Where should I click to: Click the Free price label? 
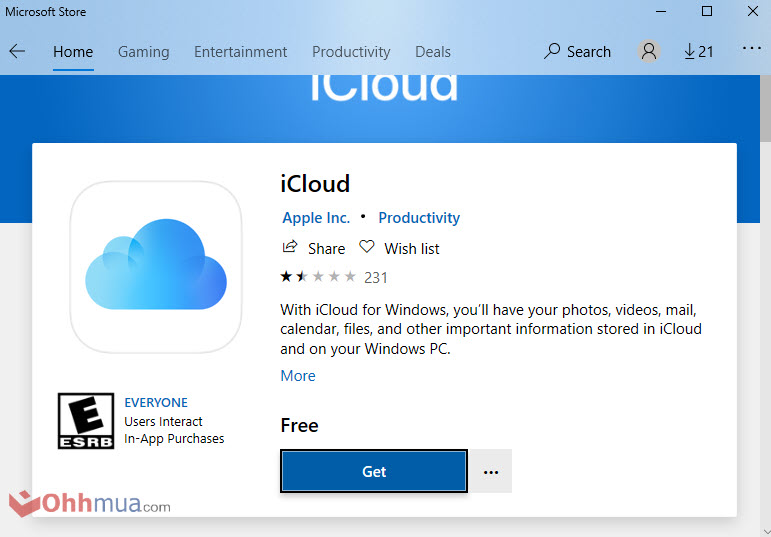299,425
